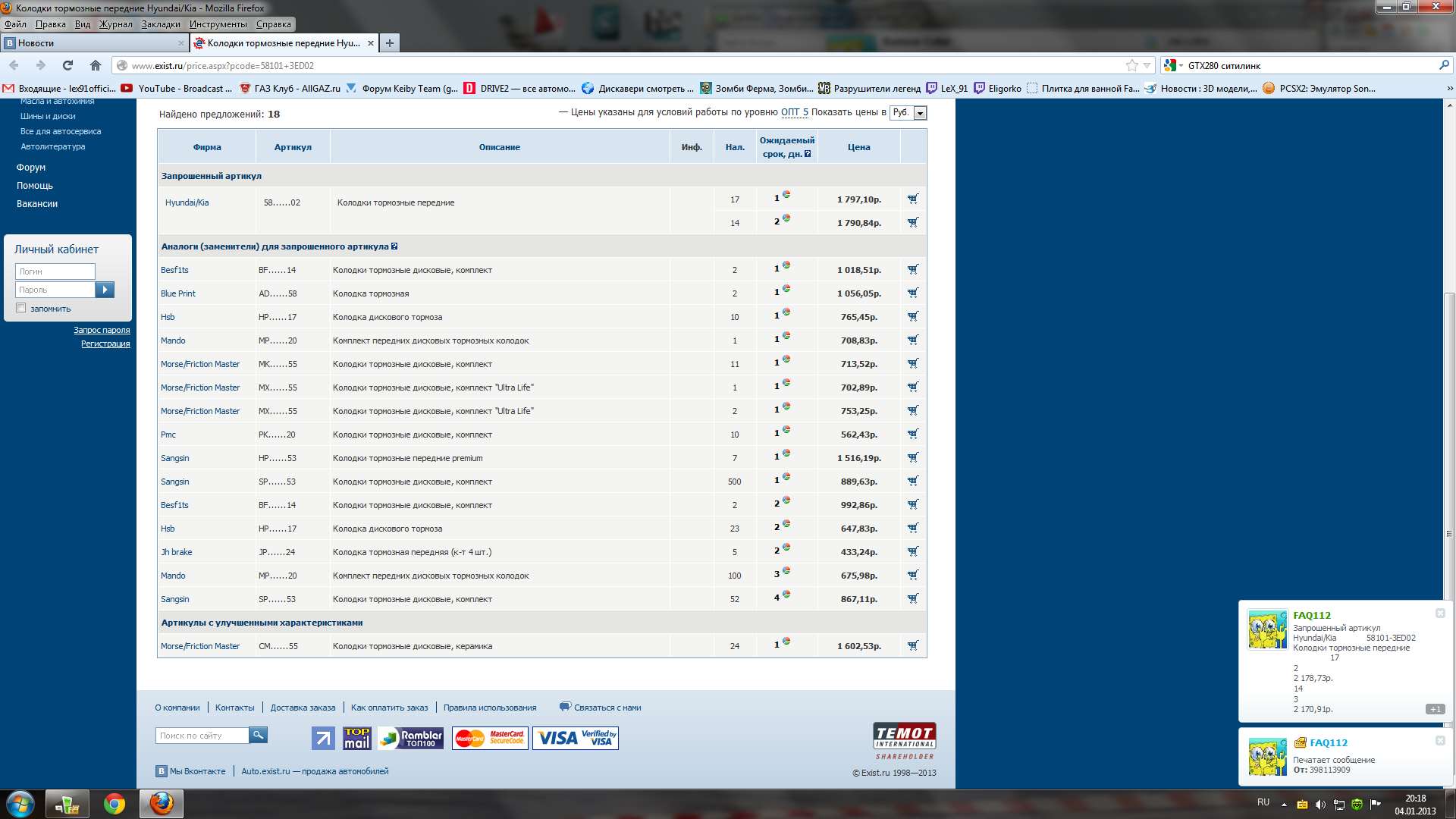This screenshot has height=819, width=1456.
Task: Open the Форум sidebar link
Action: 31,167
